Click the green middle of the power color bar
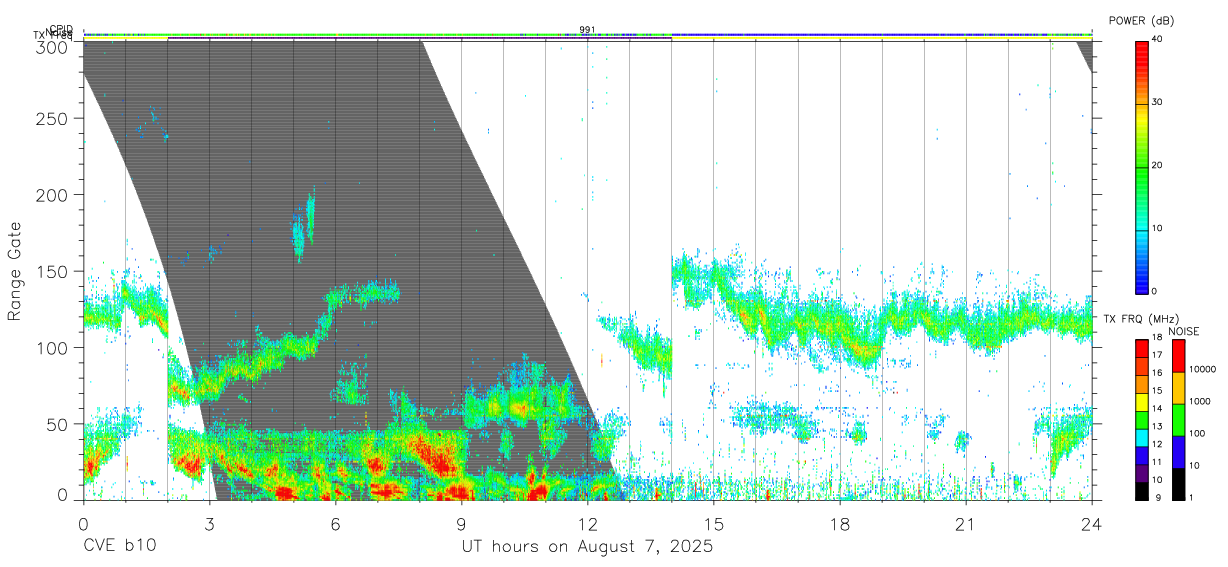1228x567 pixels. [1142, 166]
